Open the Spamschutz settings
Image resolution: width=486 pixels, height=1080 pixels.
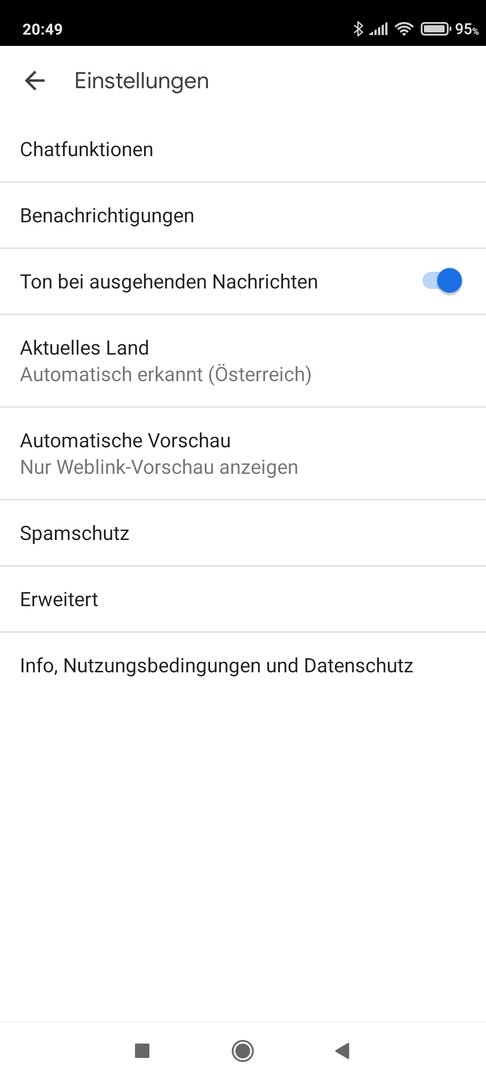click(x=243, y=533)
